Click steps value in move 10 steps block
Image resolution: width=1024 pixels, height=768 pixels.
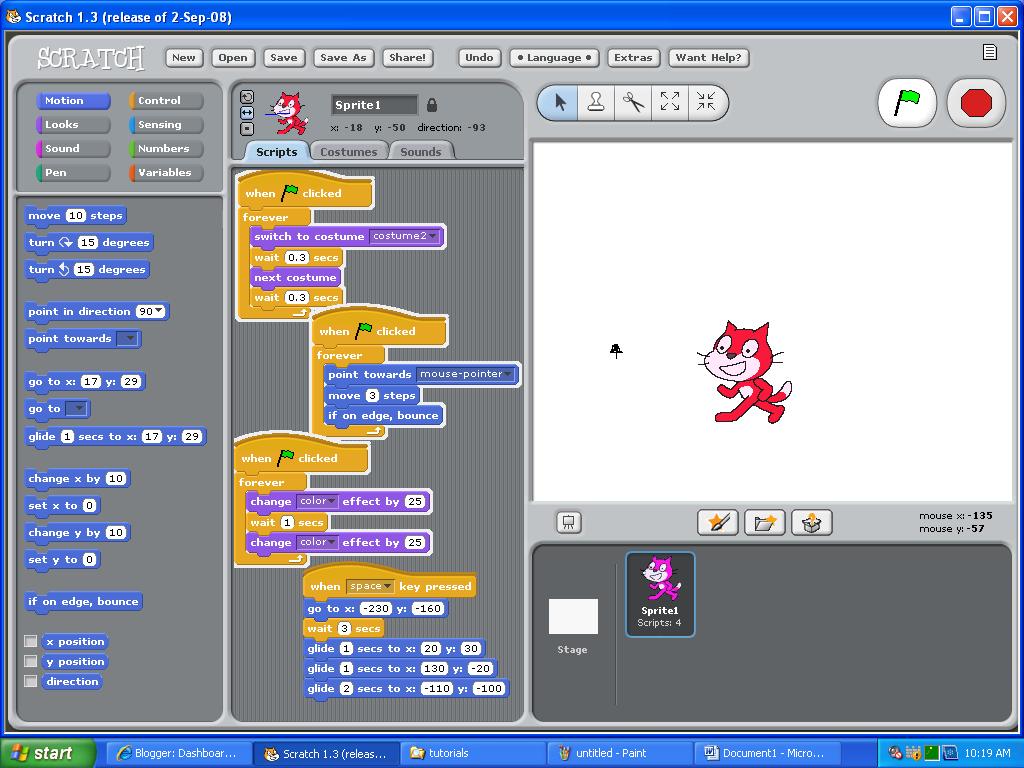[76, 216]
